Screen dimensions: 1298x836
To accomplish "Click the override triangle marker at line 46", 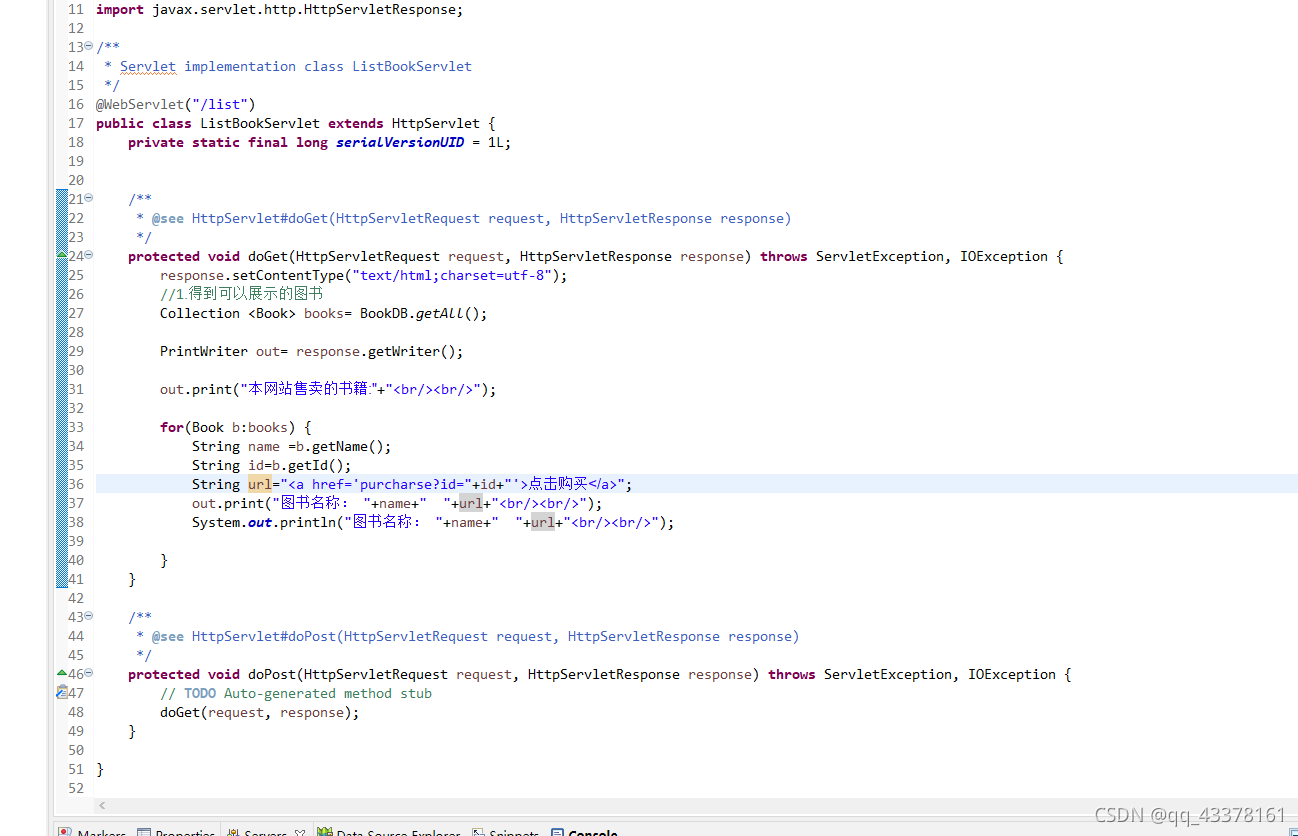I will 62,673.
